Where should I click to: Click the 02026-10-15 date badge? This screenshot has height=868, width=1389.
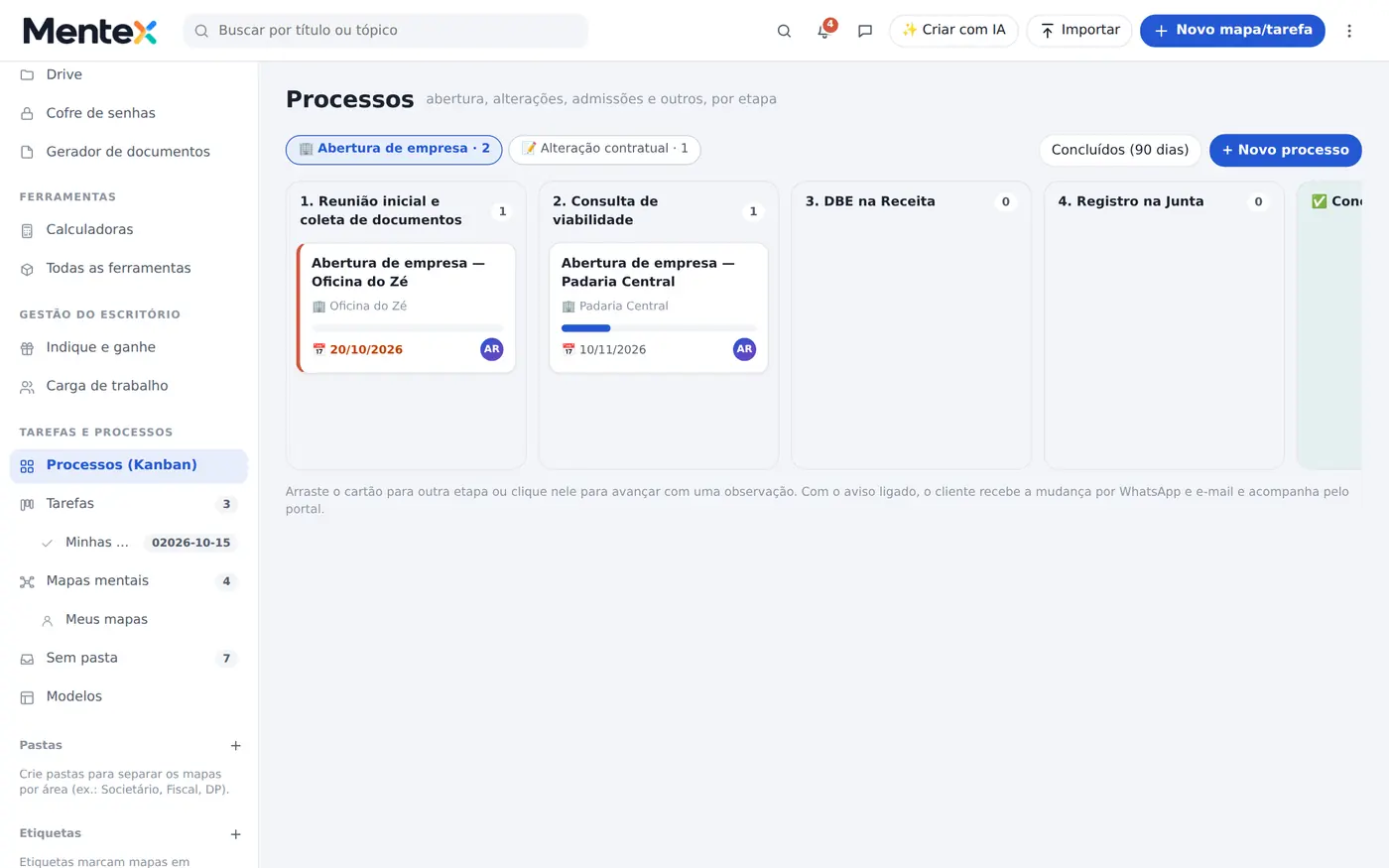[190, 543]
